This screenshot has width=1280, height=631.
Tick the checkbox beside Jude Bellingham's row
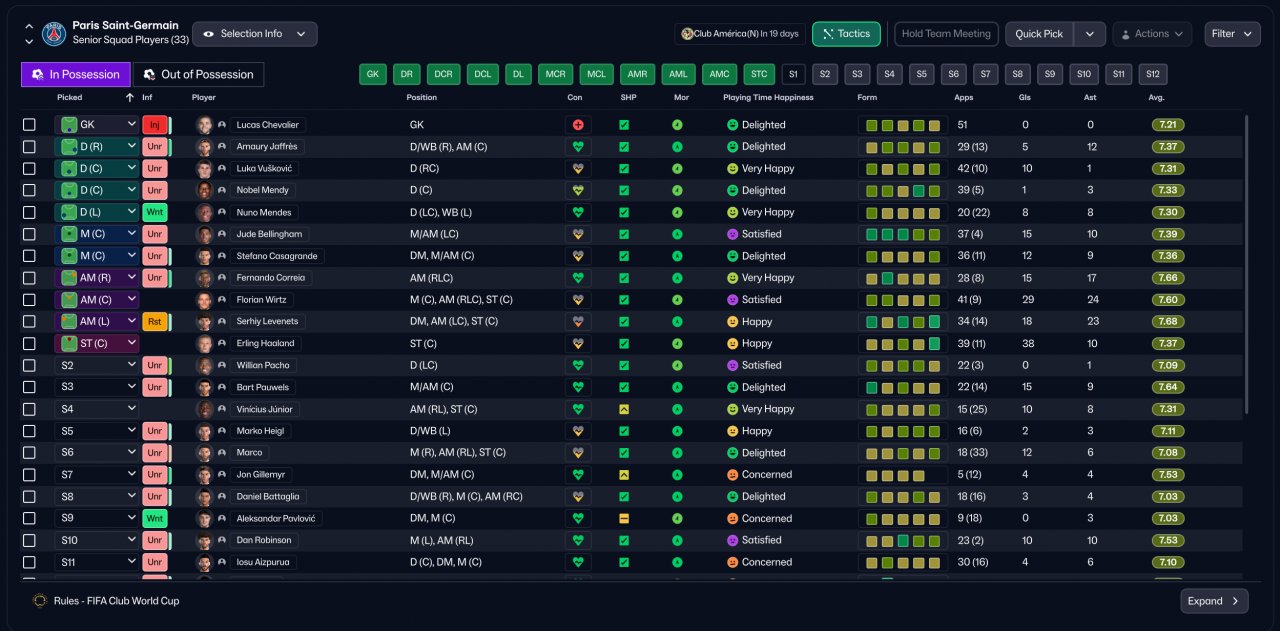[x=29, y=234]
